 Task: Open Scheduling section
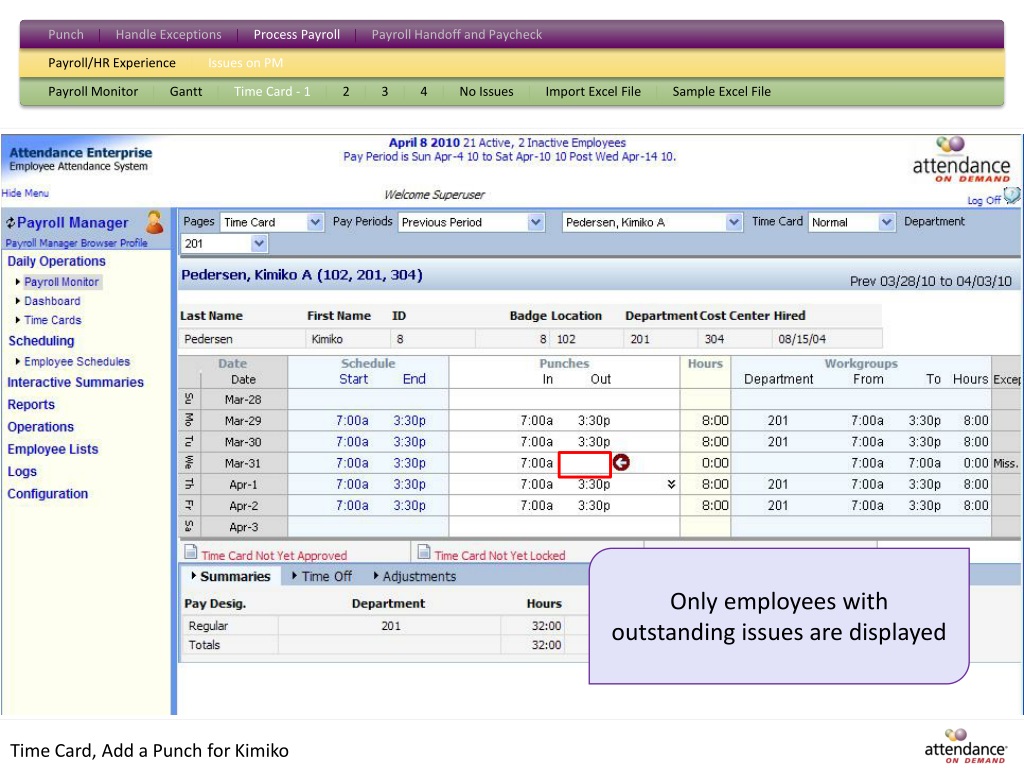tap(41, 341)
